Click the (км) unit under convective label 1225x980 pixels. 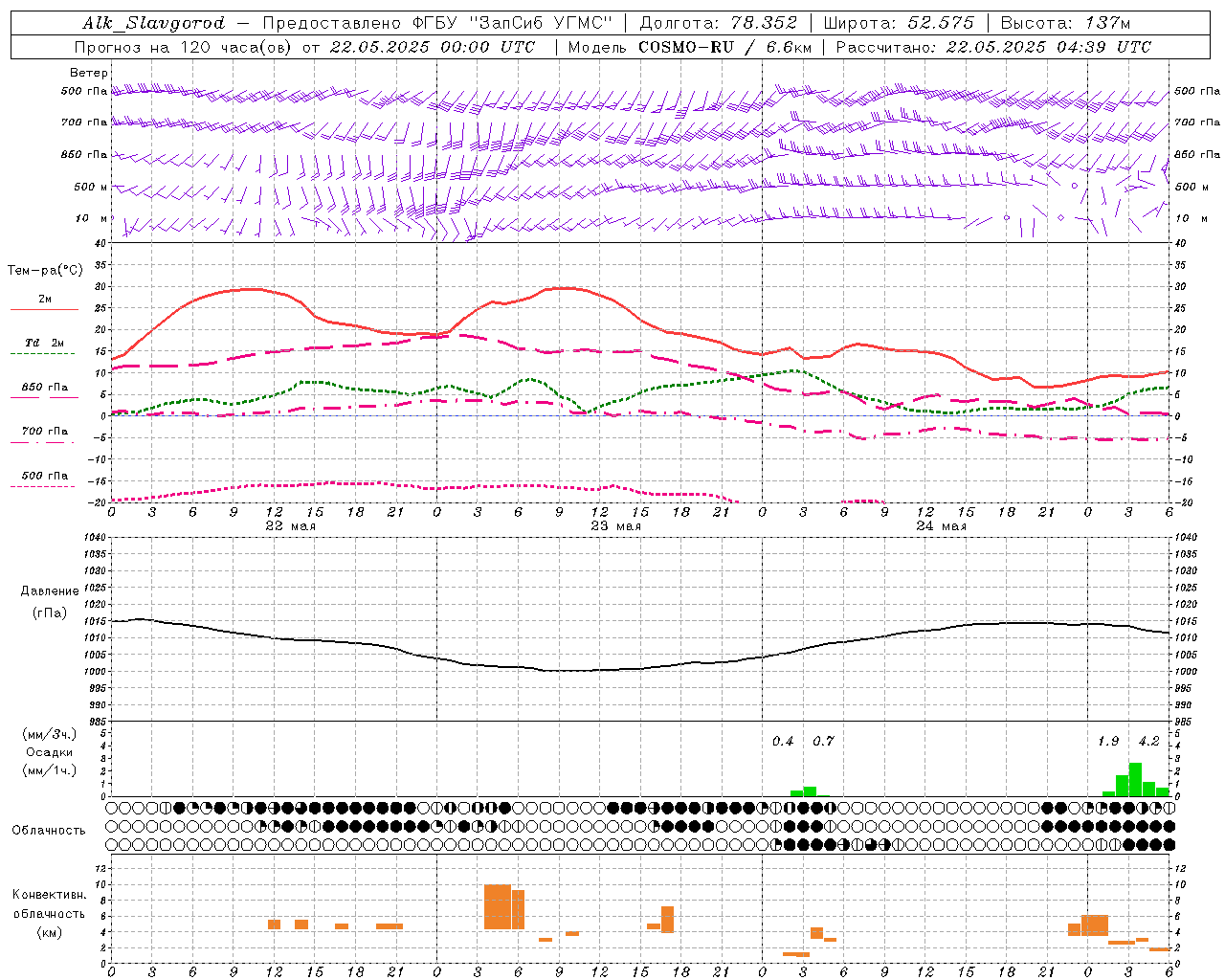click(49, 932)
